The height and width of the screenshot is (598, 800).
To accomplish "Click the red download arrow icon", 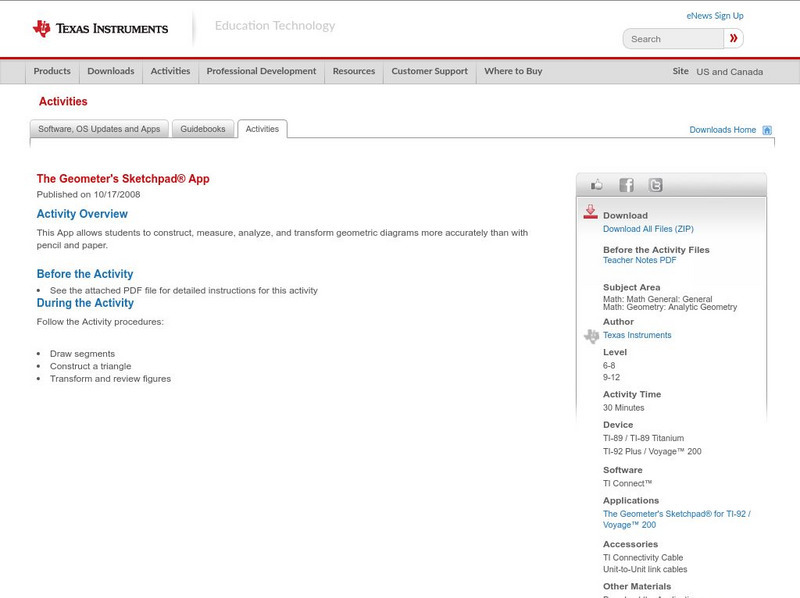I will tap(590, 212).
